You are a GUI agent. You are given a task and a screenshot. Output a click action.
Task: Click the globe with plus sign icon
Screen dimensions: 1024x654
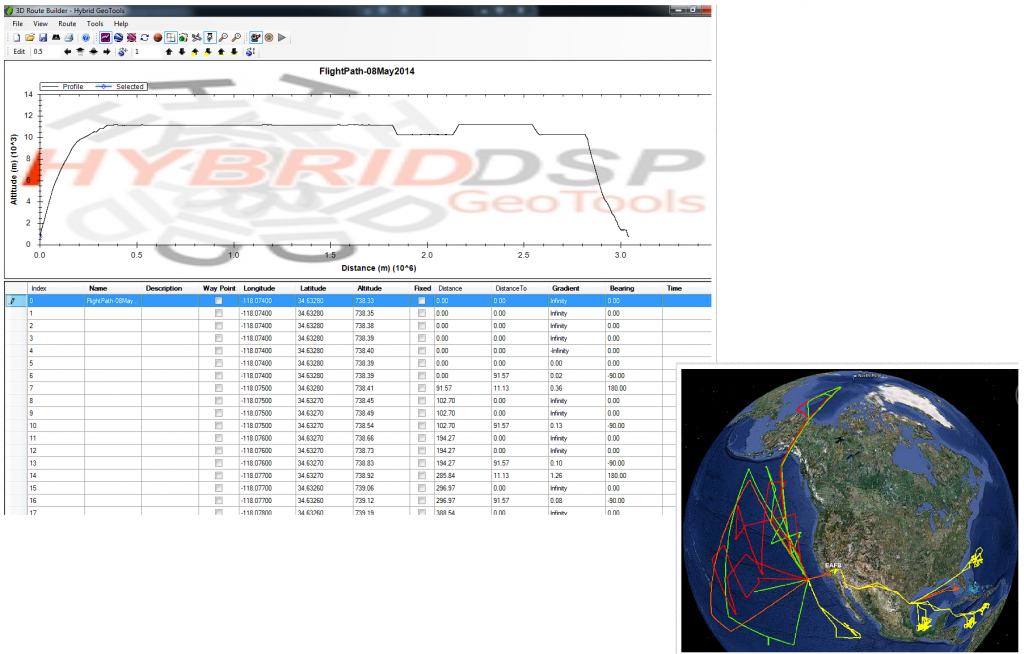122,52
